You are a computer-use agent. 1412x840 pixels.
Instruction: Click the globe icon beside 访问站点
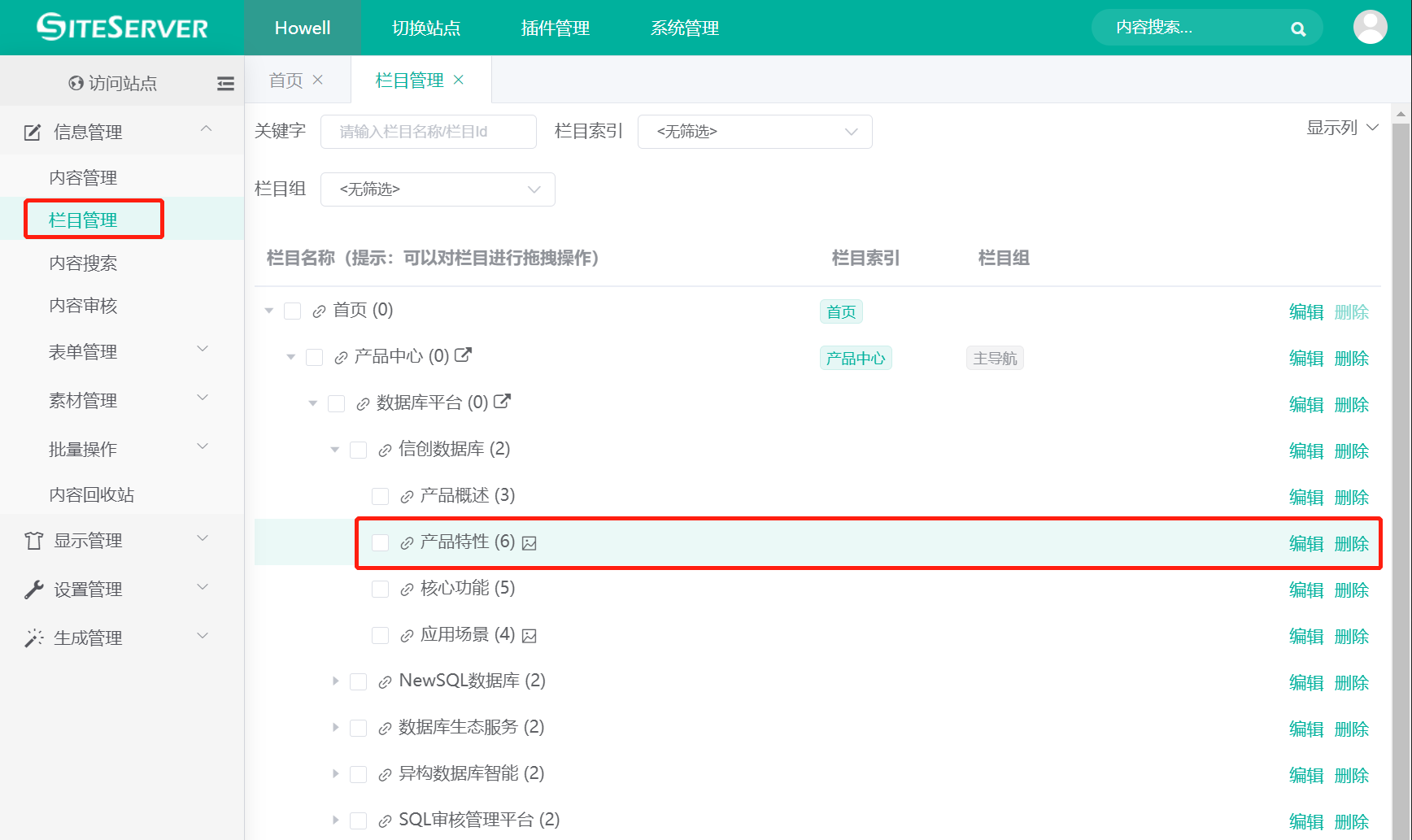click(76, 83)
